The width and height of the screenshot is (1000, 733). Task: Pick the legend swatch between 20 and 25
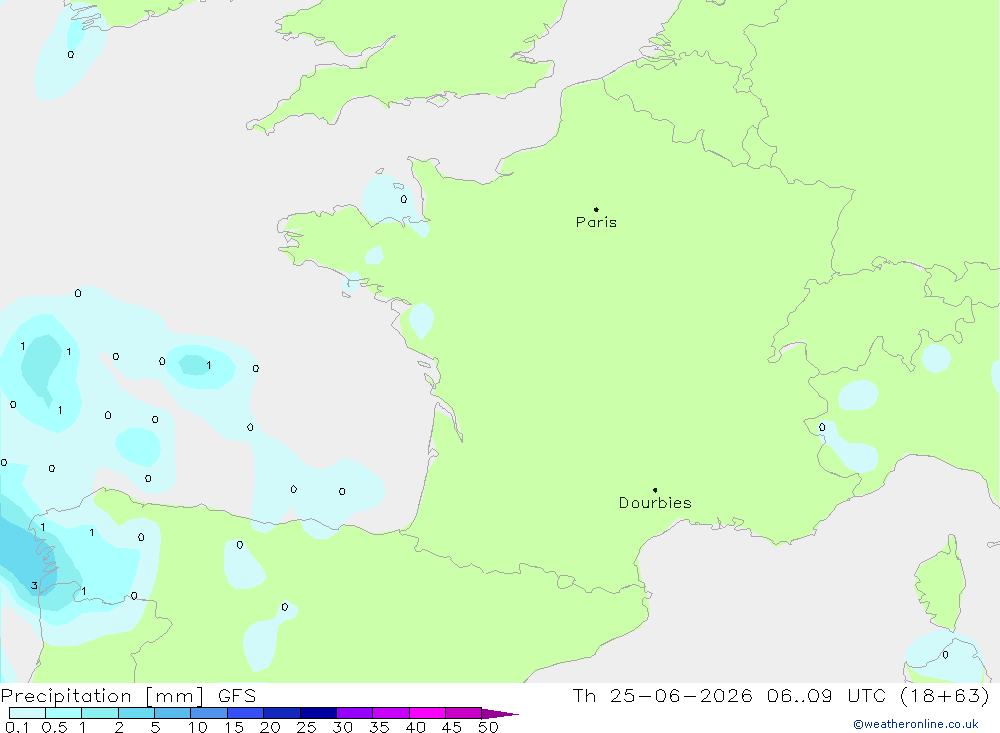(x=281, y=713)
